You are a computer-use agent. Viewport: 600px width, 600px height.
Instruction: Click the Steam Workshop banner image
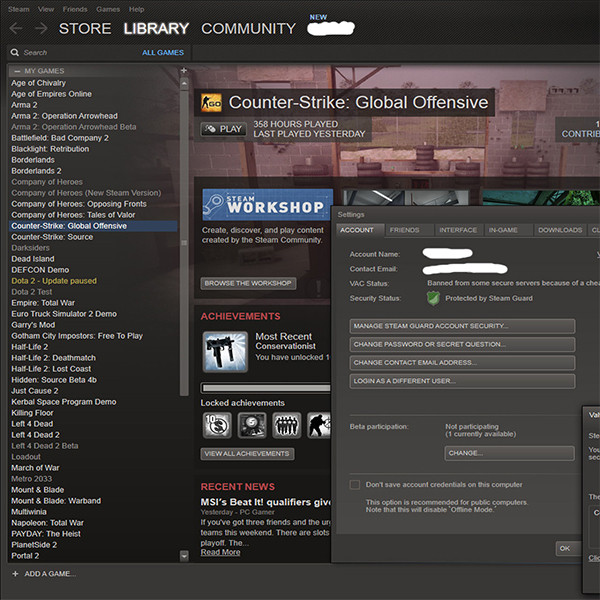[267, 204]
